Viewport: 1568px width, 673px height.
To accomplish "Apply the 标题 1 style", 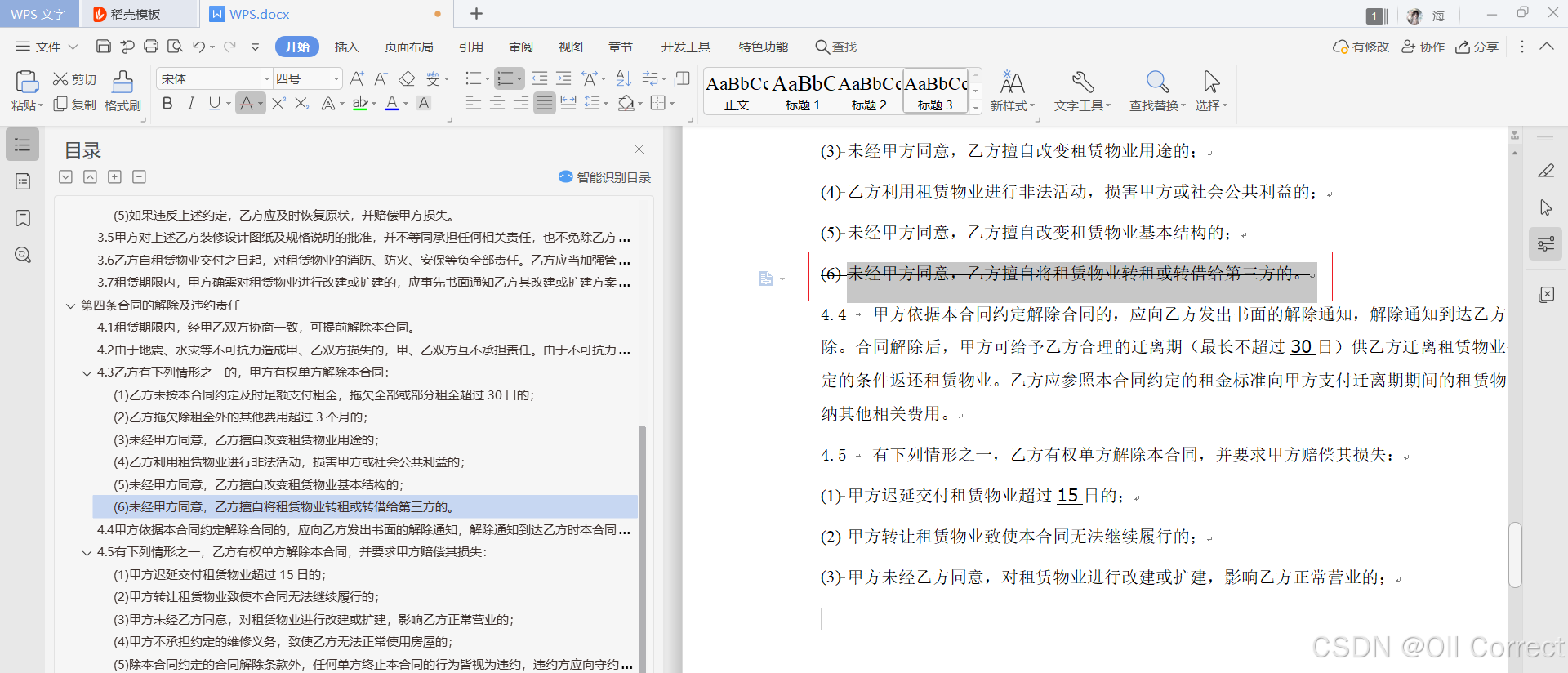I will point(803,91).
